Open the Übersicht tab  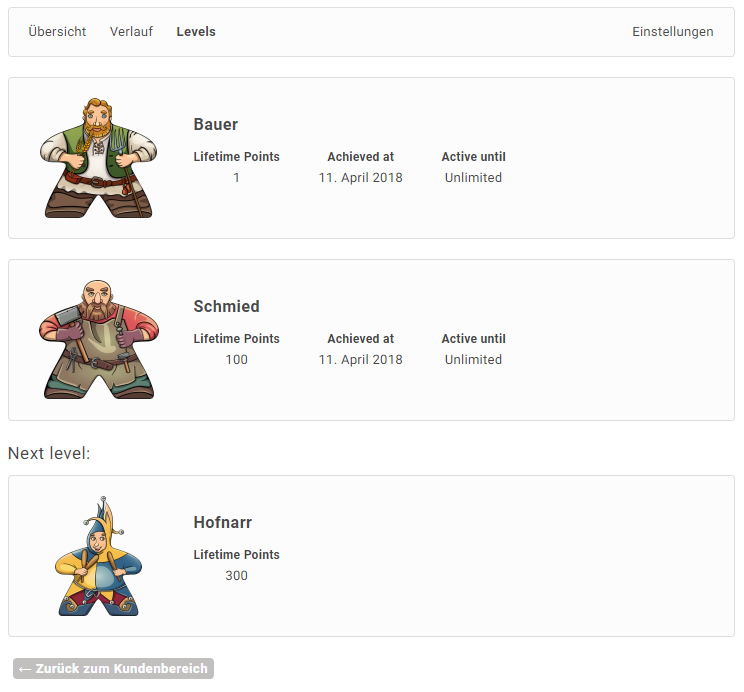57,32
